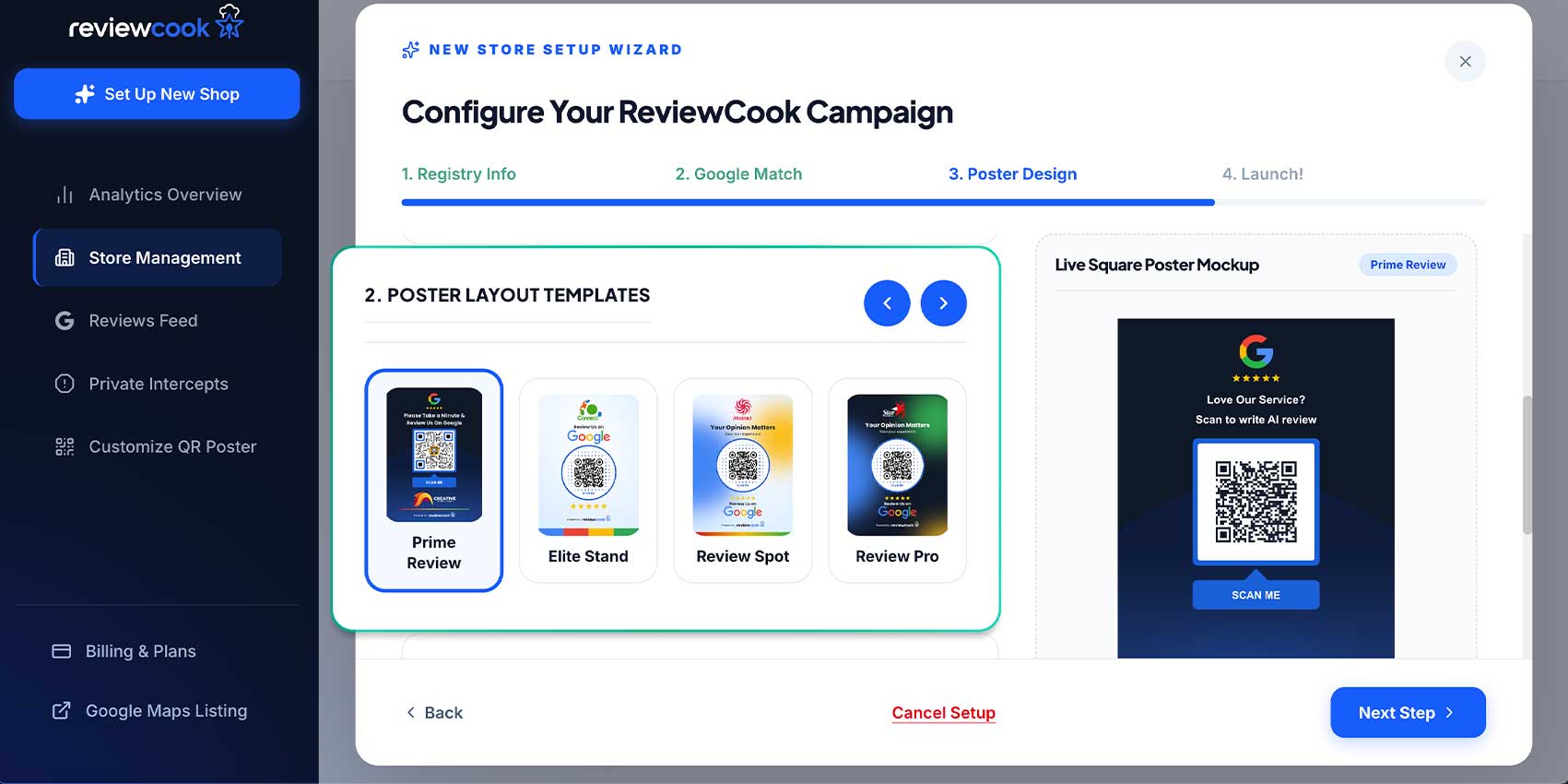
Task: Click the wizard progress bar
Action: point(944,202)
